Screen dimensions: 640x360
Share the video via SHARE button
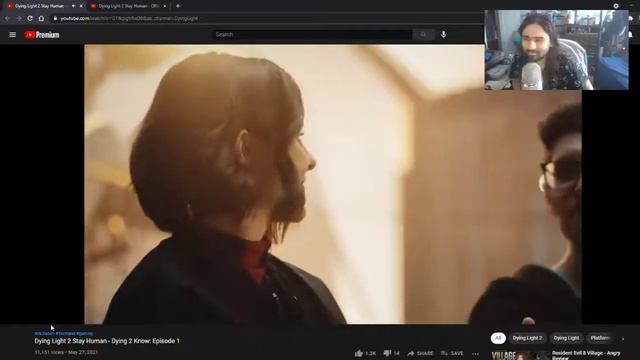[x=420, y=353]
